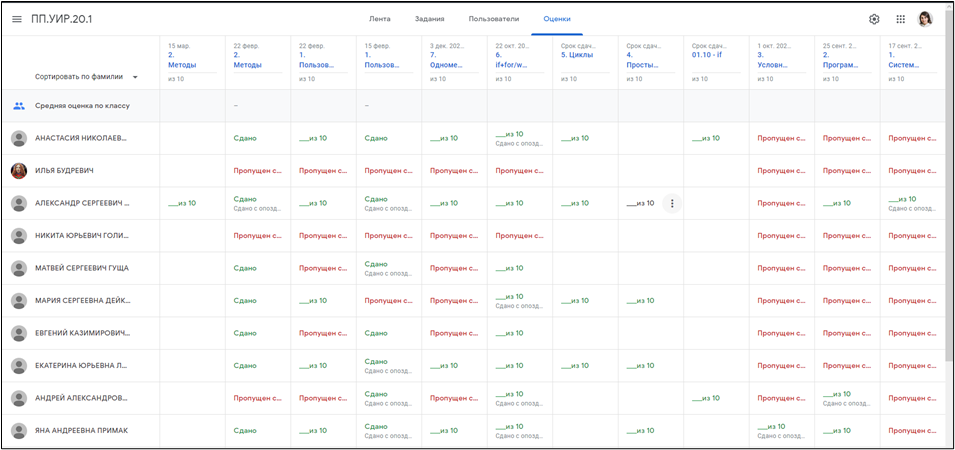
Task: Open the Пользователи tab
Action: pos(494,19)
